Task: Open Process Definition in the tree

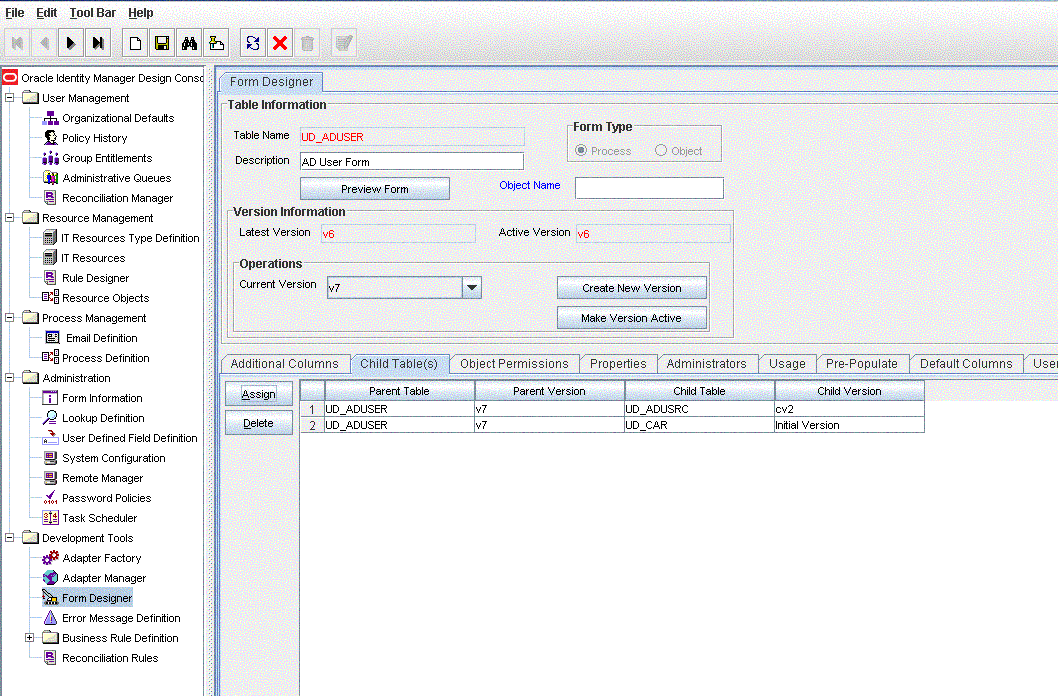Action: (x=105, y=358)
